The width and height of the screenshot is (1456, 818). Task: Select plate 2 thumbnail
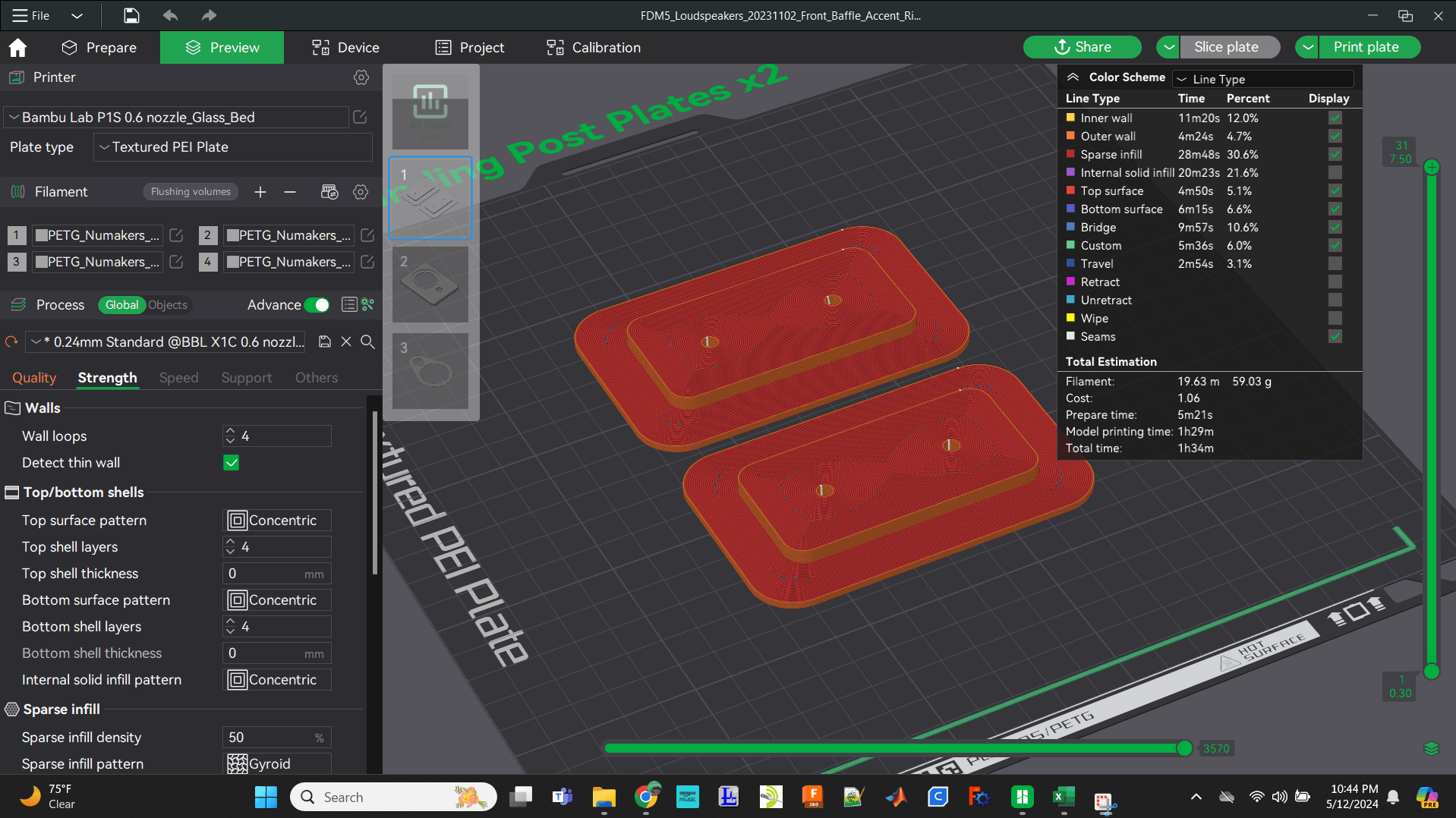click(430, 284)
